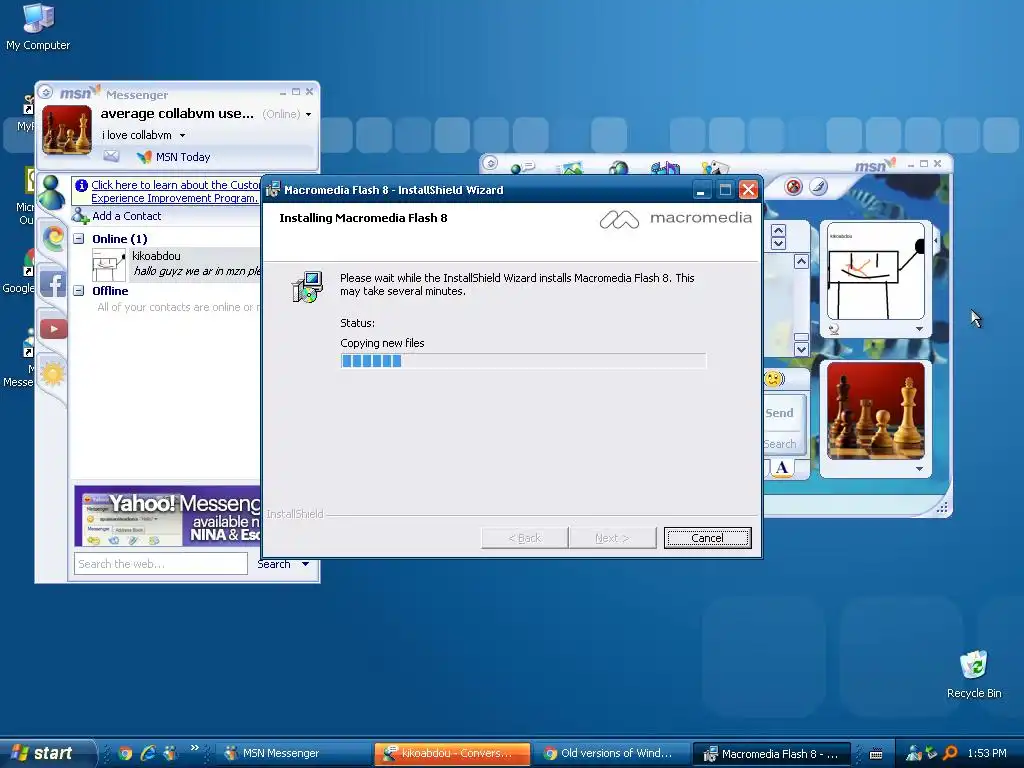Select the circular multicolor swirl sidebar tab
The width and height of the screenshot is (1024, 768).
(x=54, y=238)
